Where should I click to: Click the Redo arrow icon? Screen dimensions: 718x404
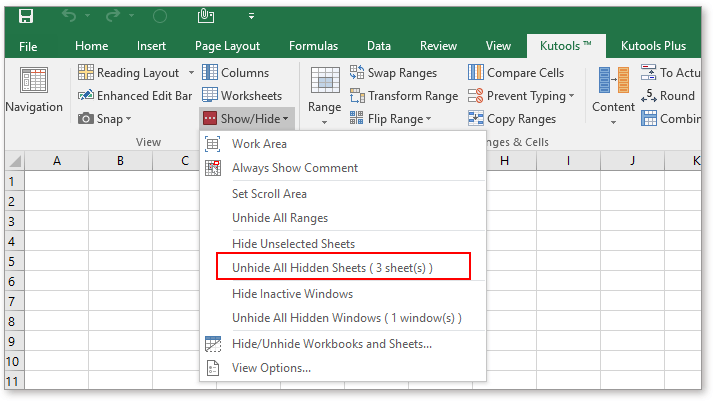coord(113,16)
